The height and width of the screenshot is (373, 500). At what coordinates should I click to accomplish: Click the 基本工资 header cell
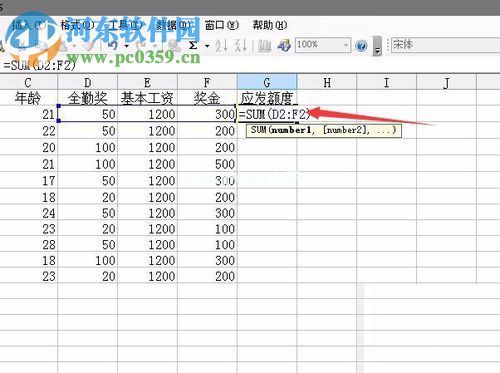147,98
